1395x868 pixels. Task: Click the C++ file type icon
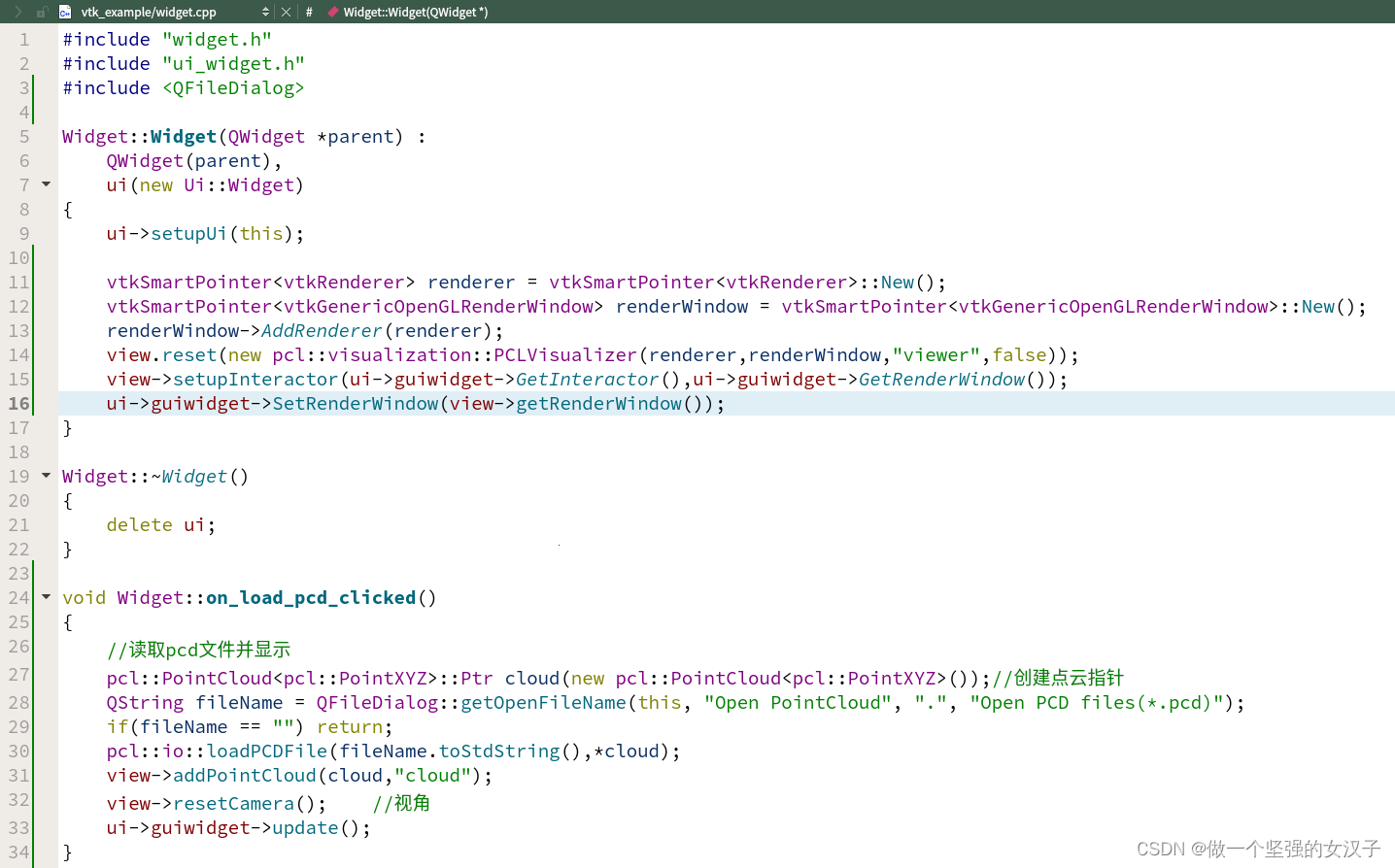(x=64, y=12)
